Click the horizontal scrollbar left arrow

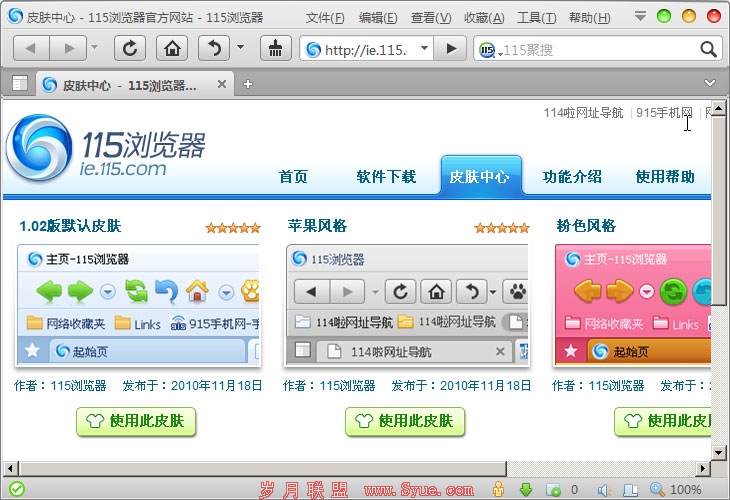(10, 468)
